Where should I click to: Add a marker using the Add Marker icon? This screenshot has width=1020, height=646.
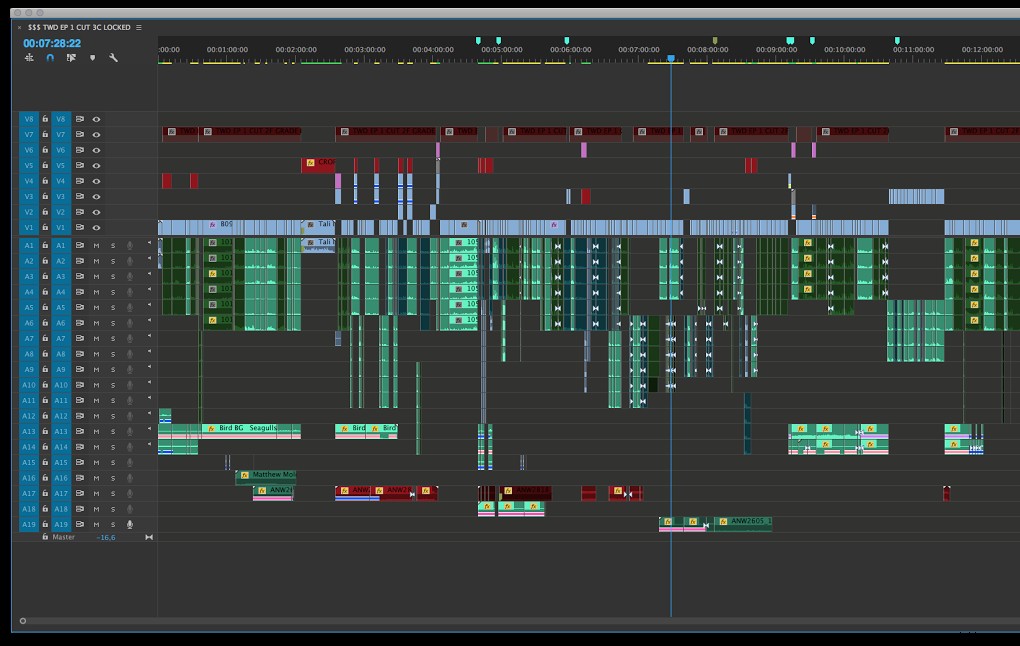coord(93,59)
